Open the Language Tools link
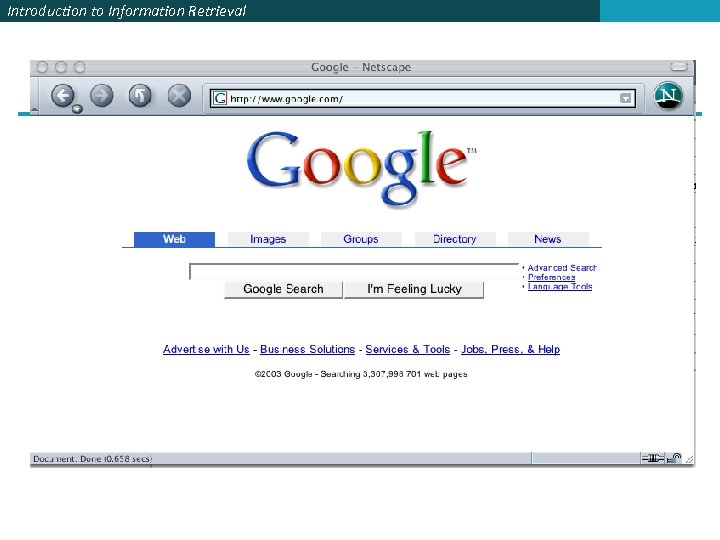The width and height of the screenshot is (720, 540). point(560,287)
